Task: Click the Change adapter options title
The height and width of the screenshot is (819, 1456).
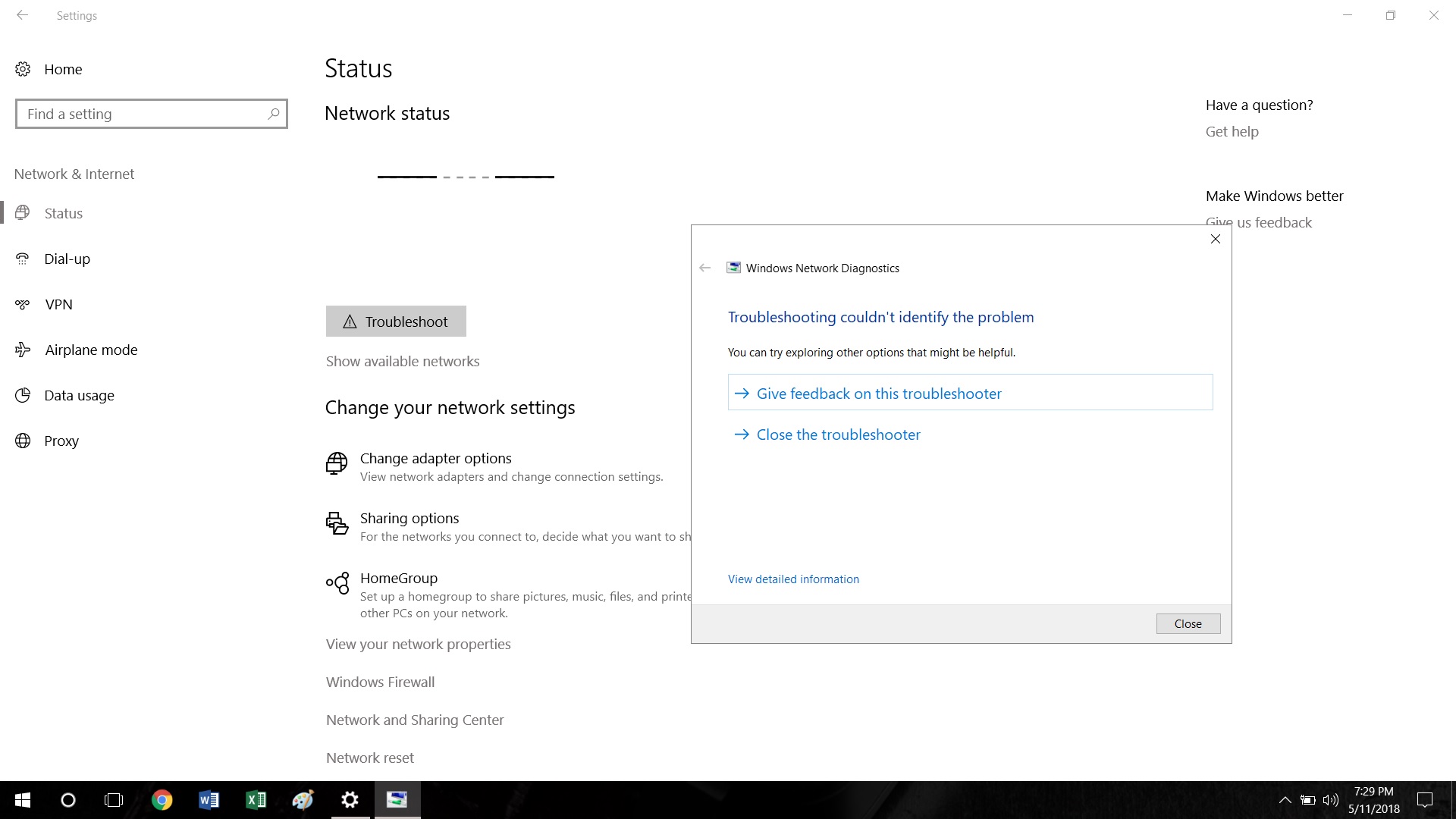Action: tap(436, 458)
